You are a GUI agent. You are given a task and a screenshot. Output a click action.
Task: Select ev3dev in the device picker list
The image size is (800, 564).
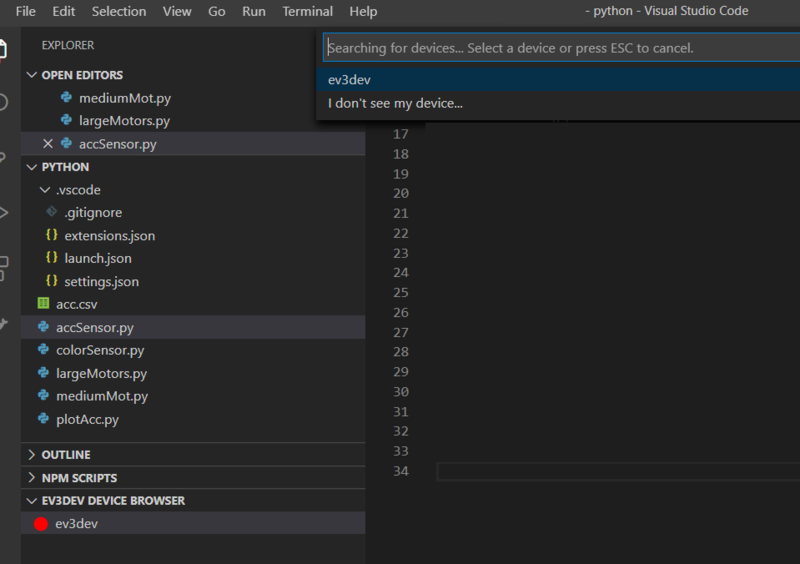(558, 80)
